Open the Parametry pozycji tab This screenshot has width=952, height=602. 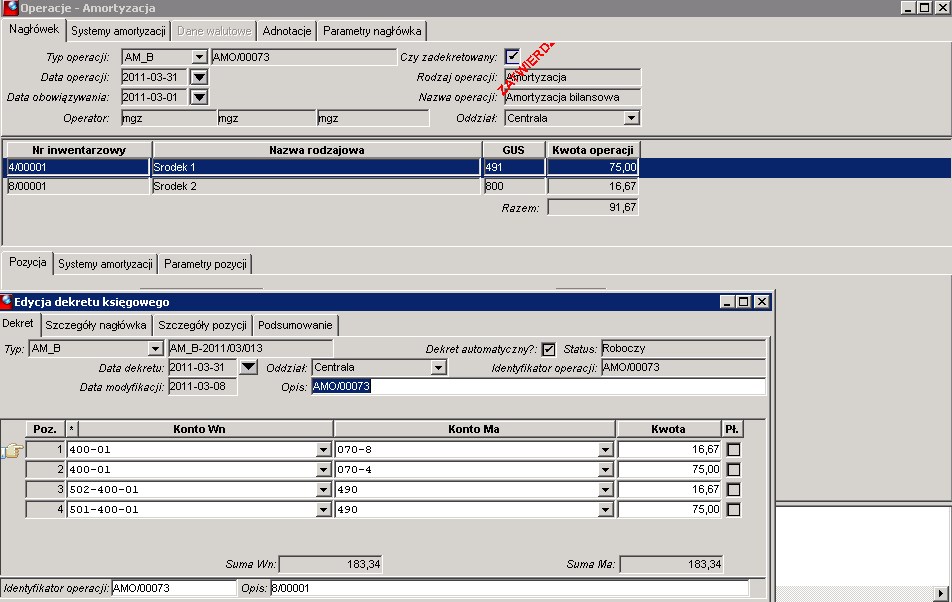(x=205, y=264)
